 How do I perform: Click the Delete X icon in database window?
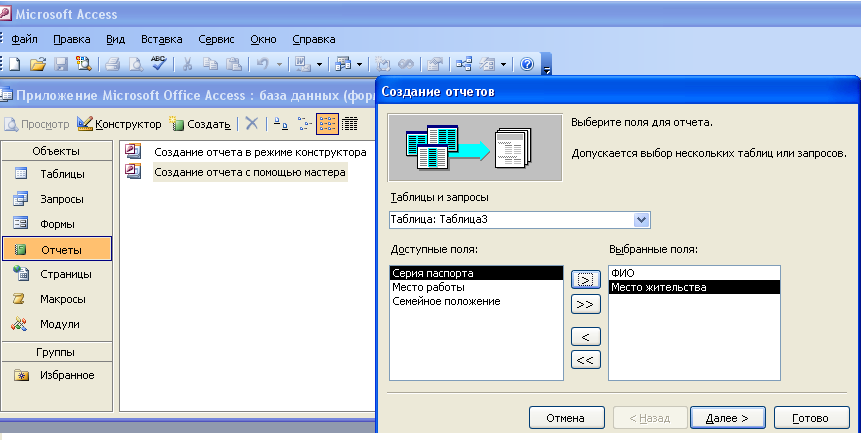click(x=251, y=124)
